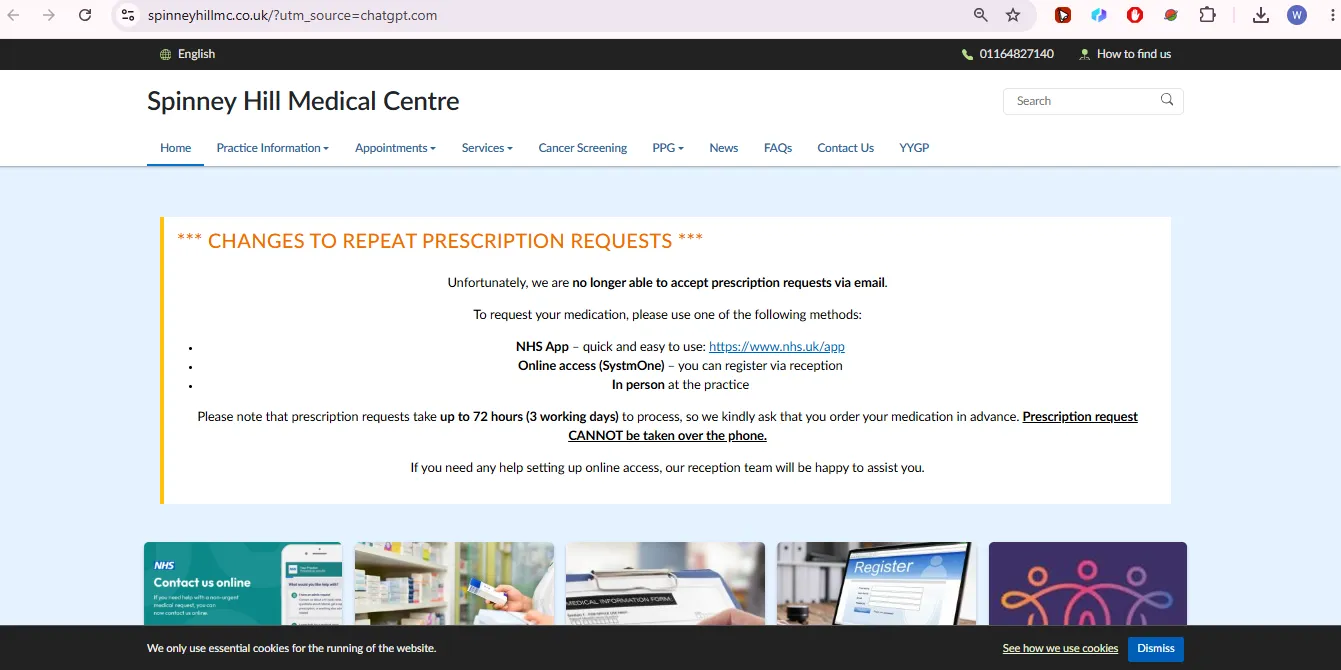Open See how we use cookies link
Viewport: 1341px width, 670px height.
coord(1060,648)
